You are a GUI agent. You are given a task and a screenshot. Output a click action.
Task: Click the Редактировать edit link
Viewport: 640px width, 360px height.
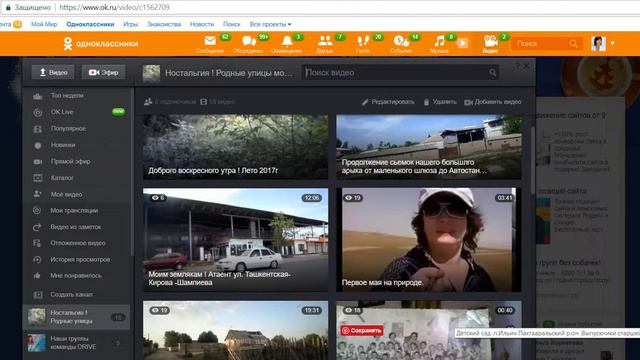[388, 102]
